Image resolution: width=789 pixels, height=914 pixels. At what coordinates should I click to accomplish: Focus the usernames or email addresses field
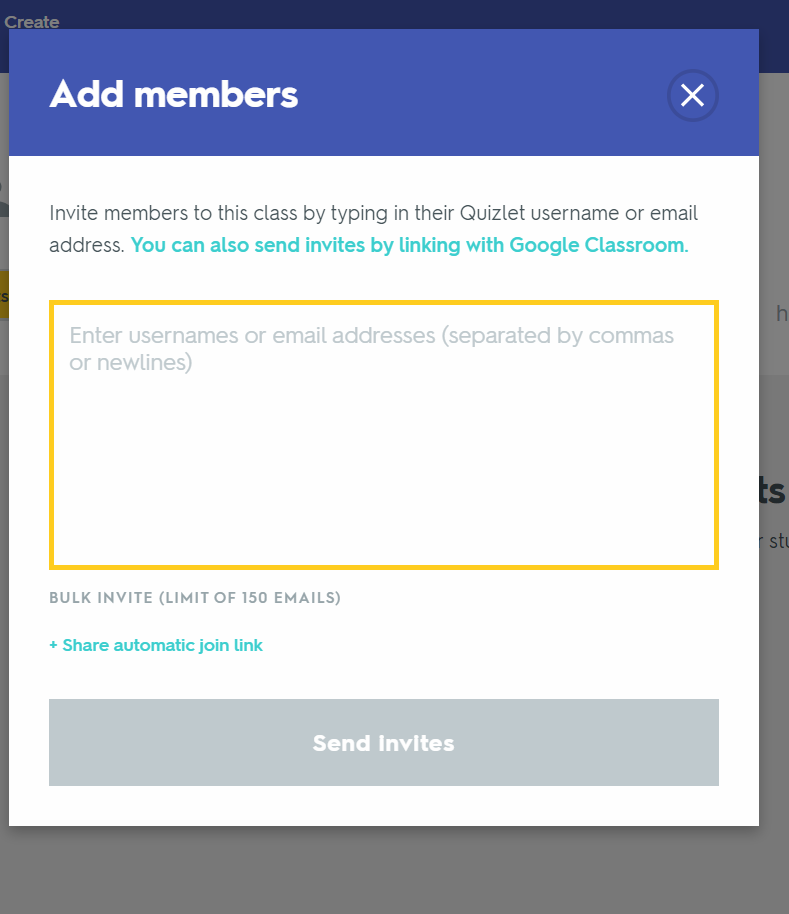(x=384, y=450)
